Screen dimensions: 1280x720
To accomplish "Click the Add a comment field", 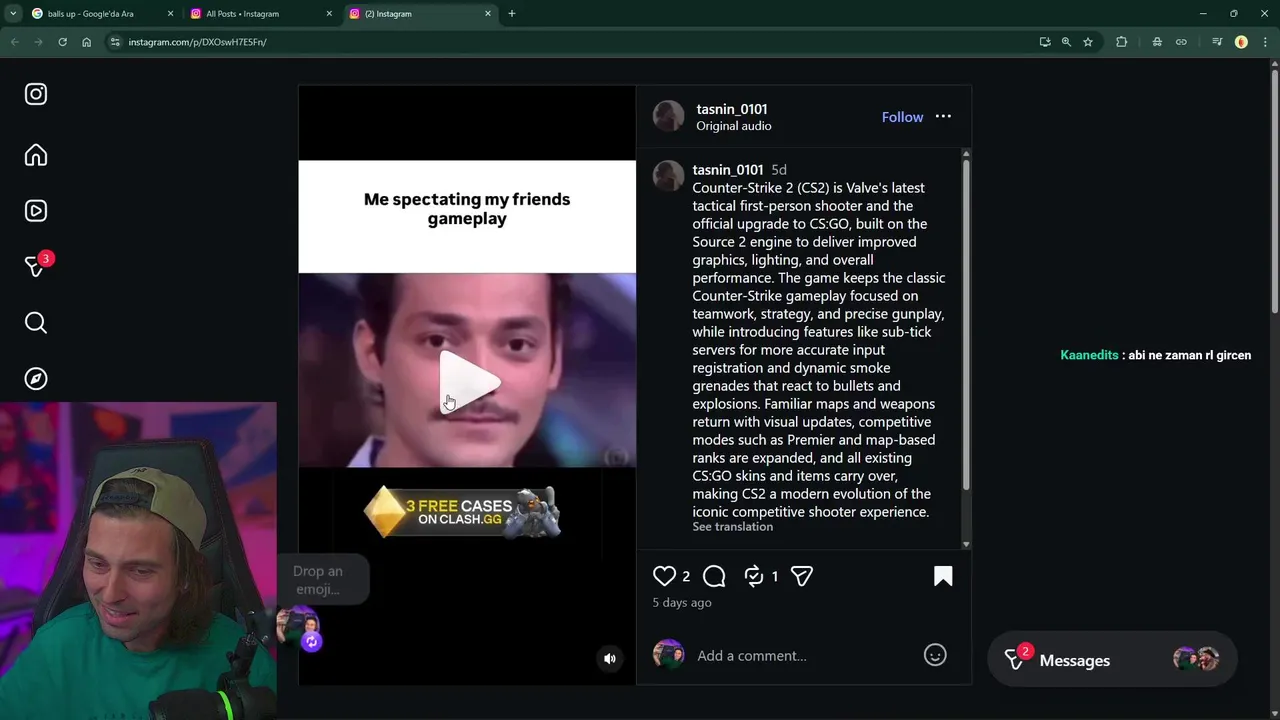I will (805, 656).
